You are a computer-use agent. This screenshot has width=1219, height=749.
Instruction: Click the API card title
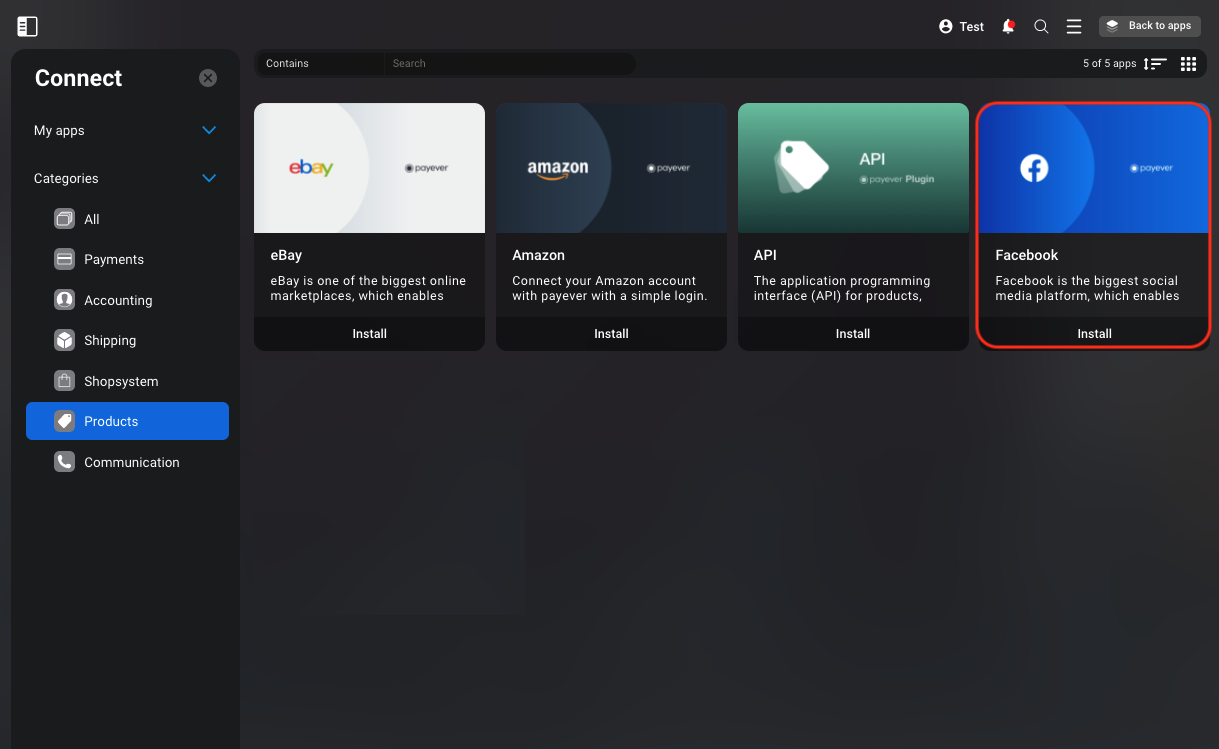pyautogui.click(x=765, y=255)
